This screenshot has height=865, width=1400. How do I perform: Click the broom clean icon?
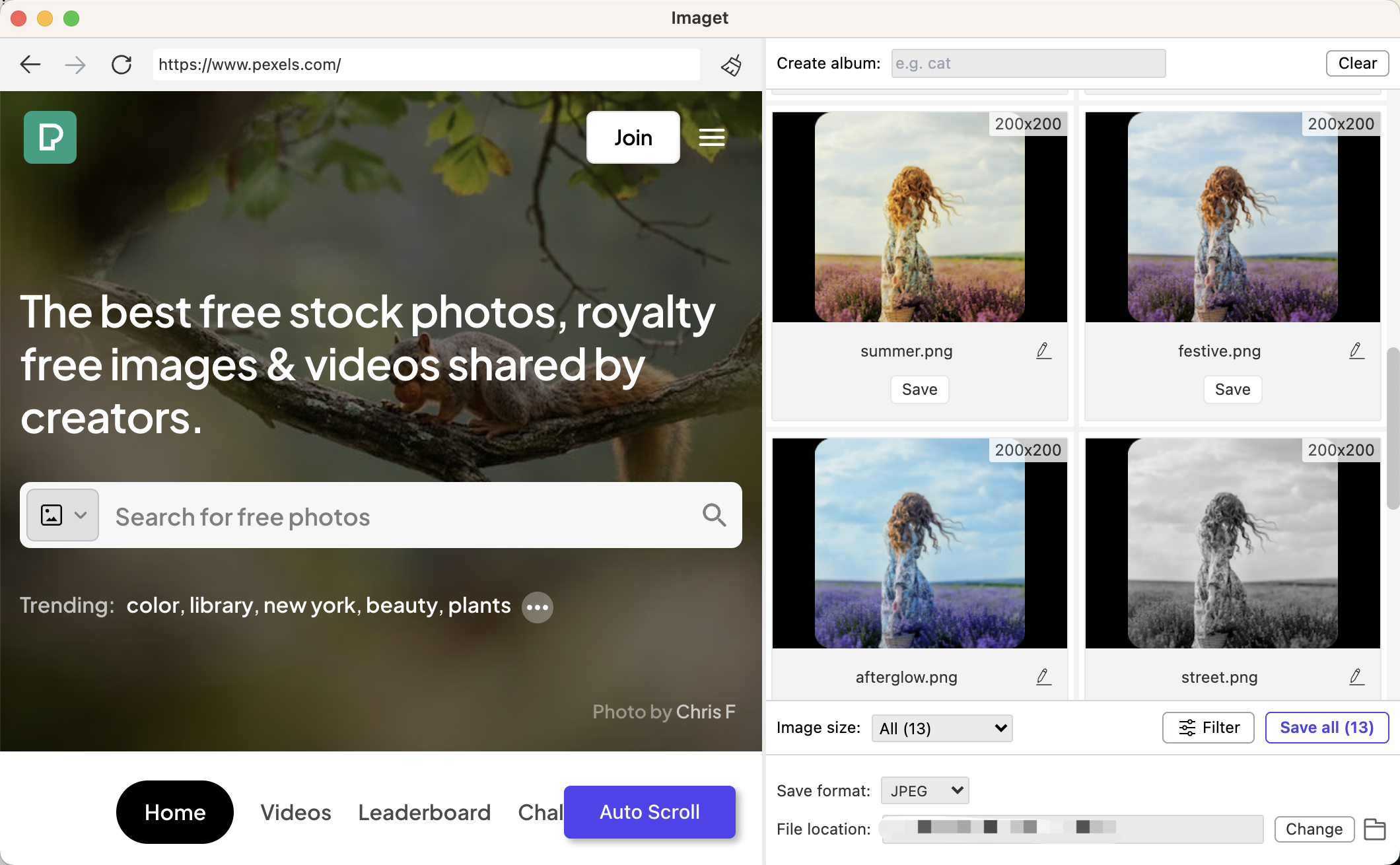click(731, 65)
